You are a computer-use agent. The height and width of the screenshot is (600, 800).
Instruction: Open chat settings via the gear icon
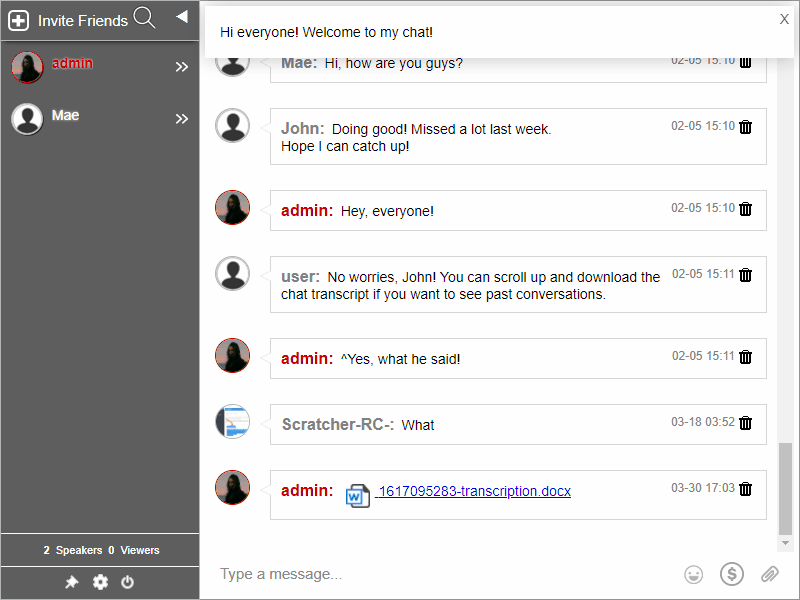[99, 581]
